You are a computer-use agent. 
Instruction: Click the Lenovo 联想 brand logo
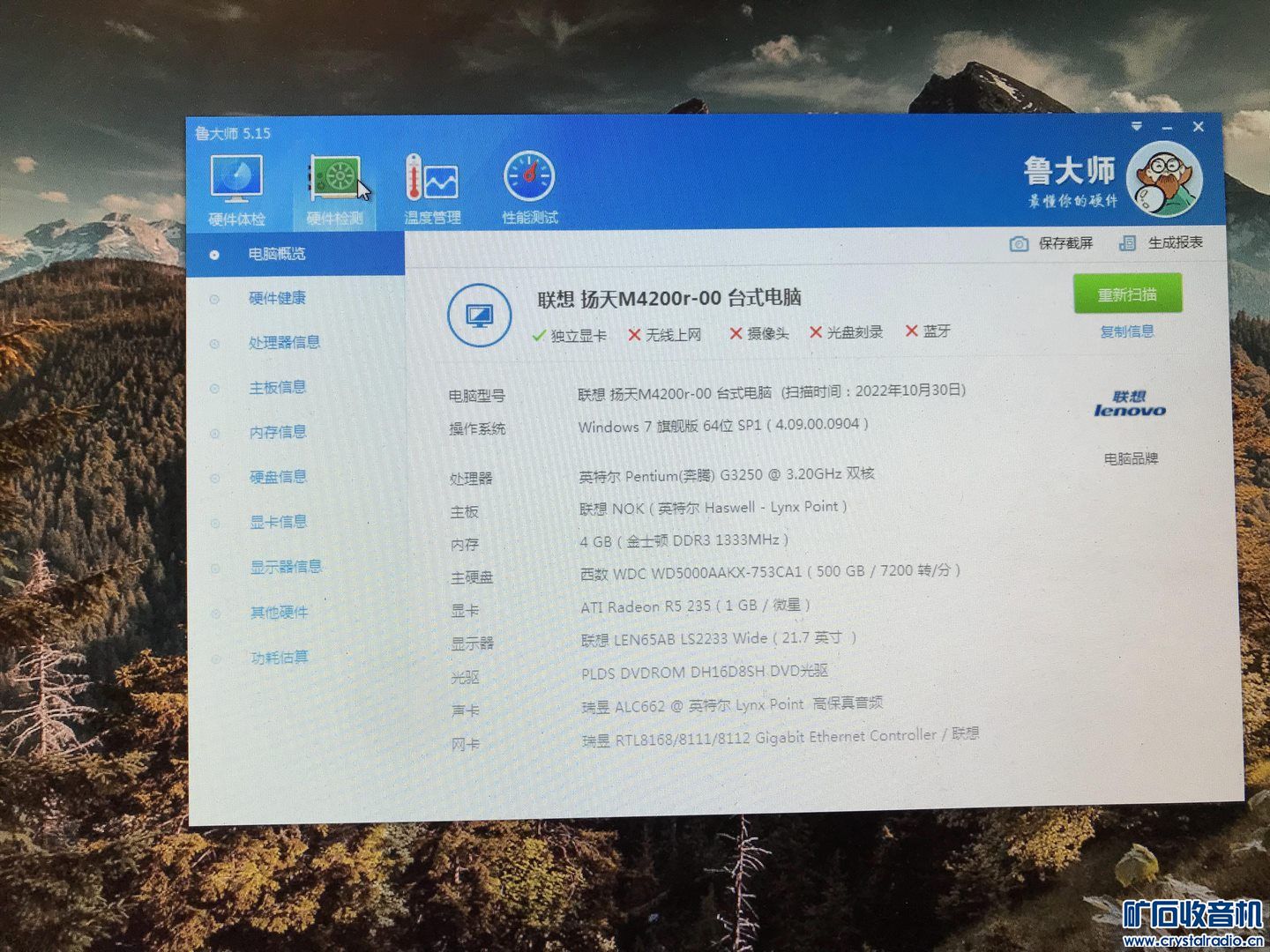pos(1130,404)
